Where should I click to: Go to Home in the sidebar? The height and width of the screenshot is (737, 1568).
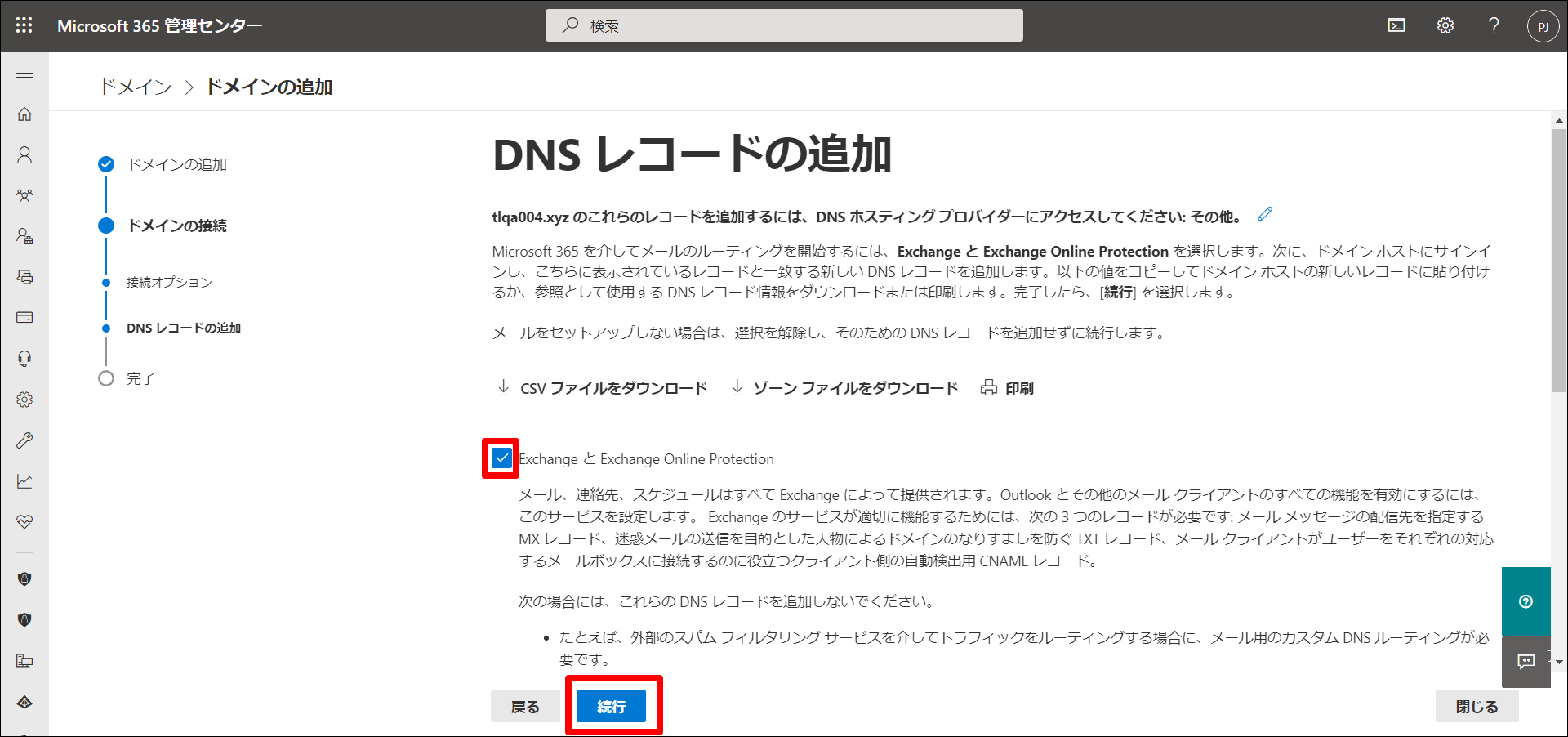coord(24,114)
